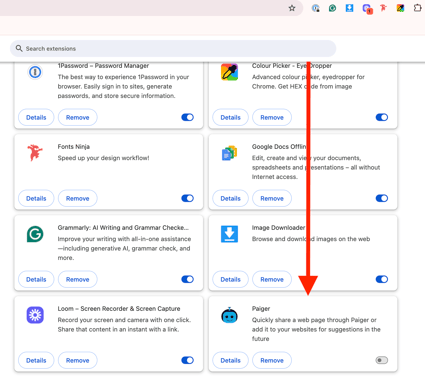This screenshot has height=380, width=425.
Task: Disable the Google Docs Offline toggle
Action: pos(382,198)
